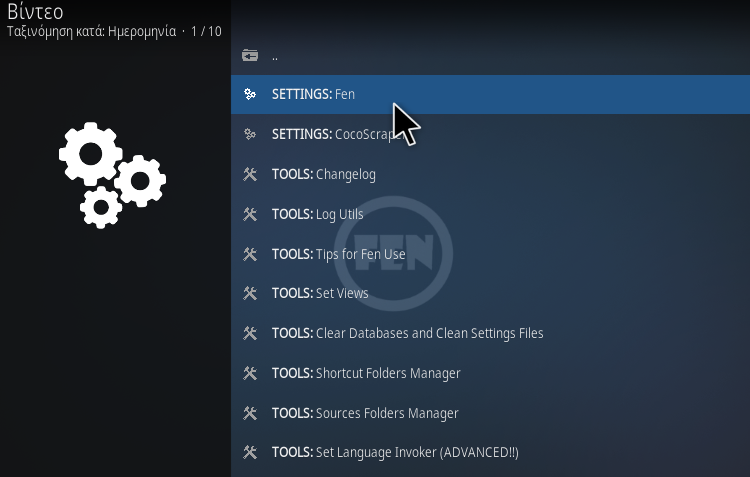Click gears icon beside SETTINGS: Fen
The width and height of the screenshot is (750, 477).
pos(250,94)
